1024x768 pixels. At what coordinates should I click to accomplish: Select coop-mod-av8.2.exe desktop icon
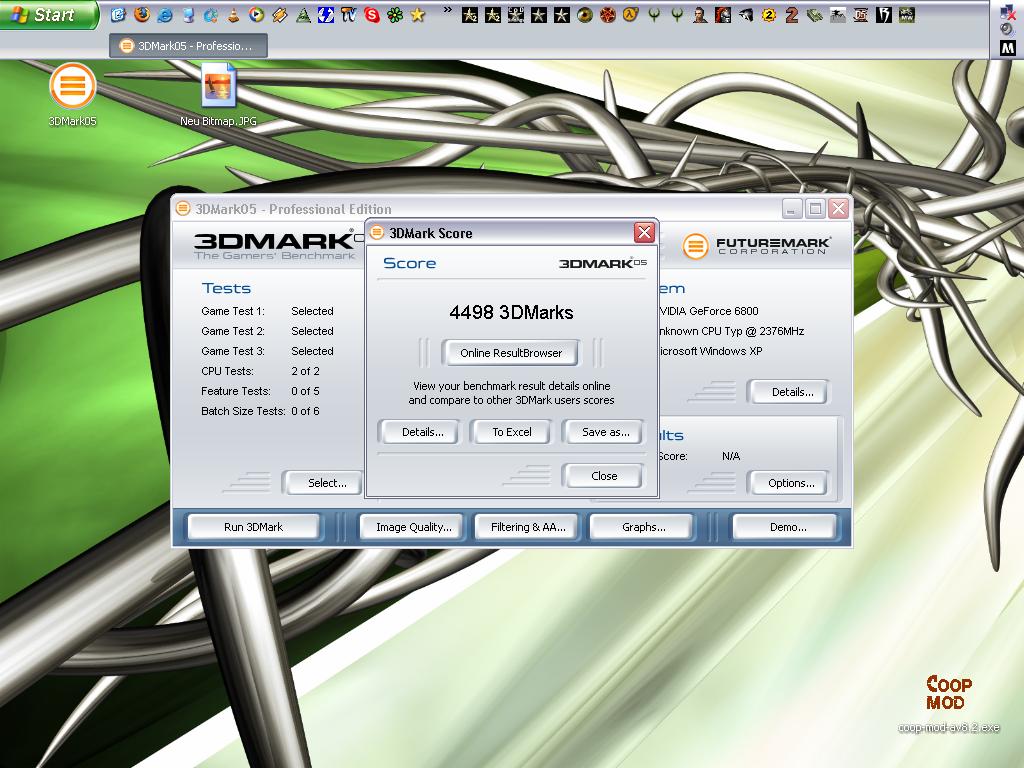(x=948, y=703)
